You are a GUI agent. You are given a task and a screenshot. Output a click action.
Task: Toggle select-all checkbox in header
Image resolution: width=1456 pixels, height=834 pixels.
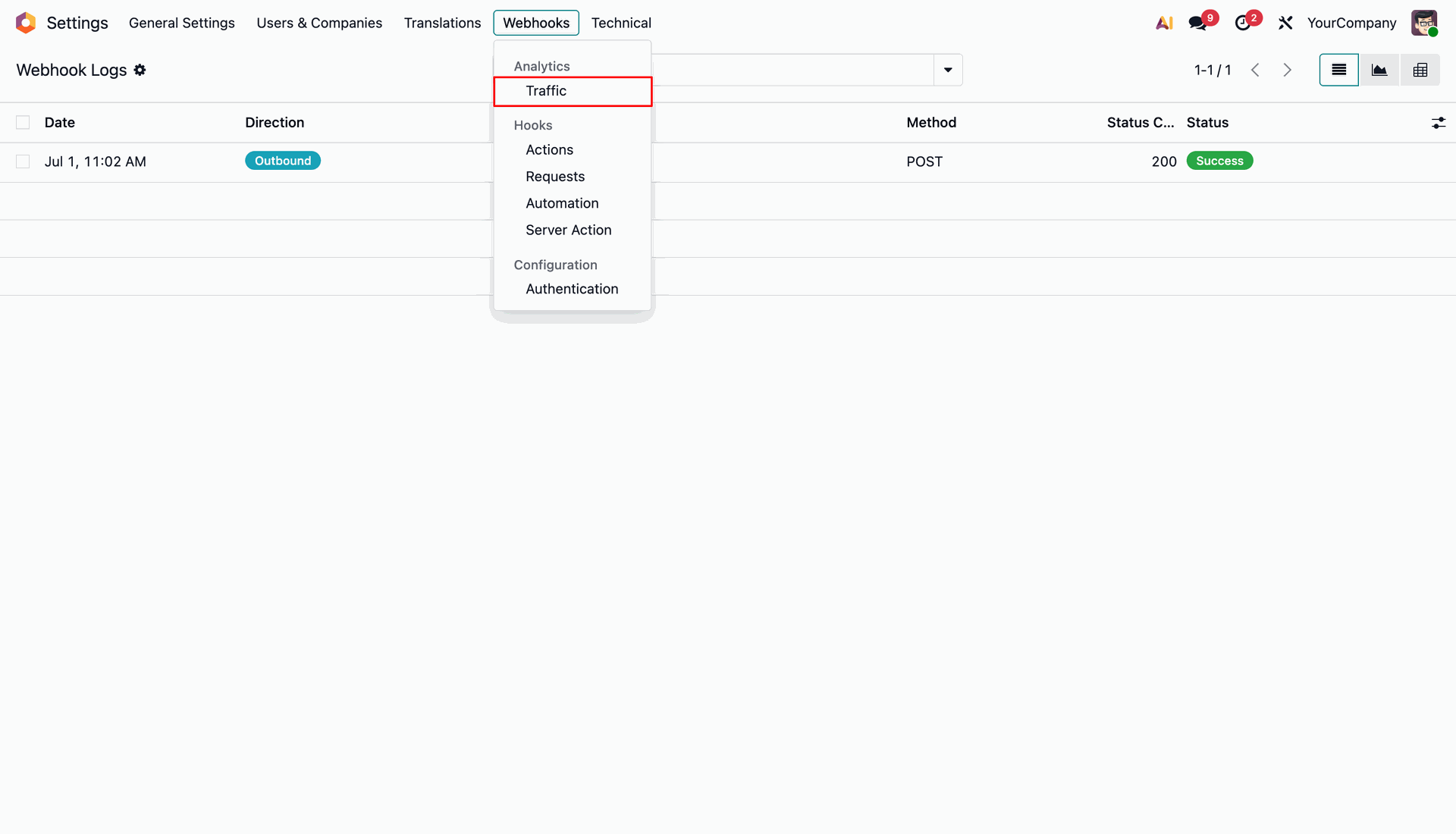(23, 123)
